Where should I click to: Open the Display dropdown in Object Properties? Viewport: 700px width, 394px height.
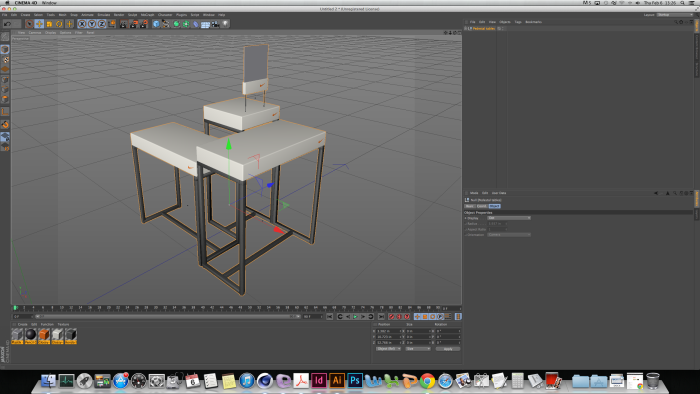point(508,218)
